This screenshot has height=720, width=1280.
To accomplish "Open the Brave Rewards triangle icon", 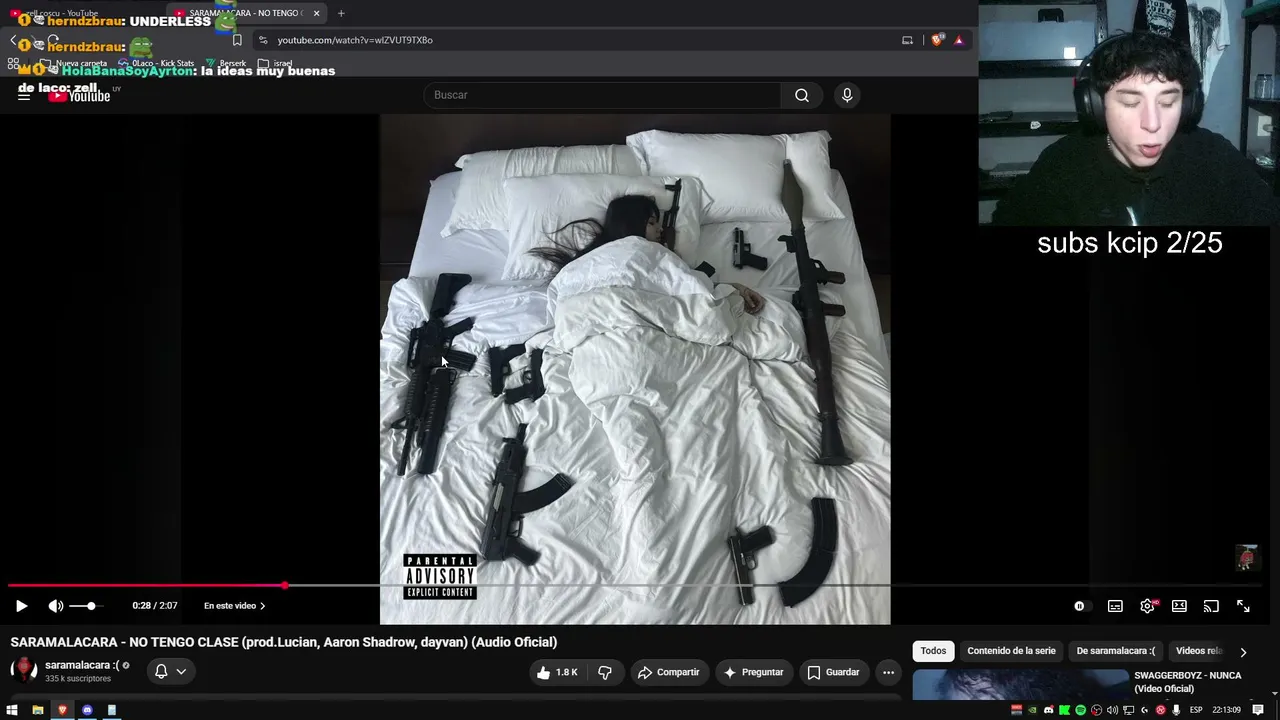I will coord(959,40).
